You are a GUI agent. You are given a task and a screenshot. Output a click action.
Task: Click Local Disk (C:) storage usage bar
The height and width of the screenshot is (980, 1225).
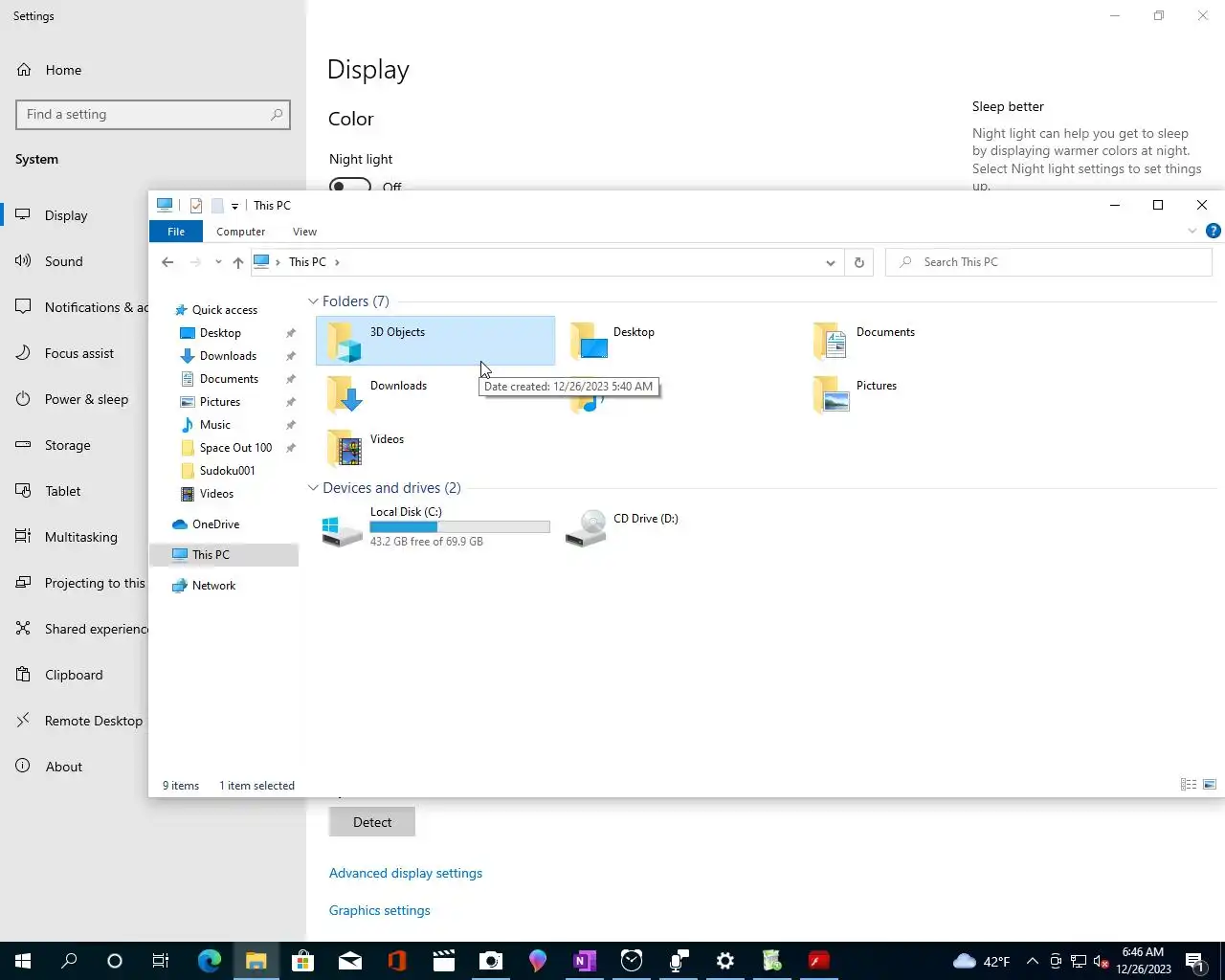tap(459, 526)
